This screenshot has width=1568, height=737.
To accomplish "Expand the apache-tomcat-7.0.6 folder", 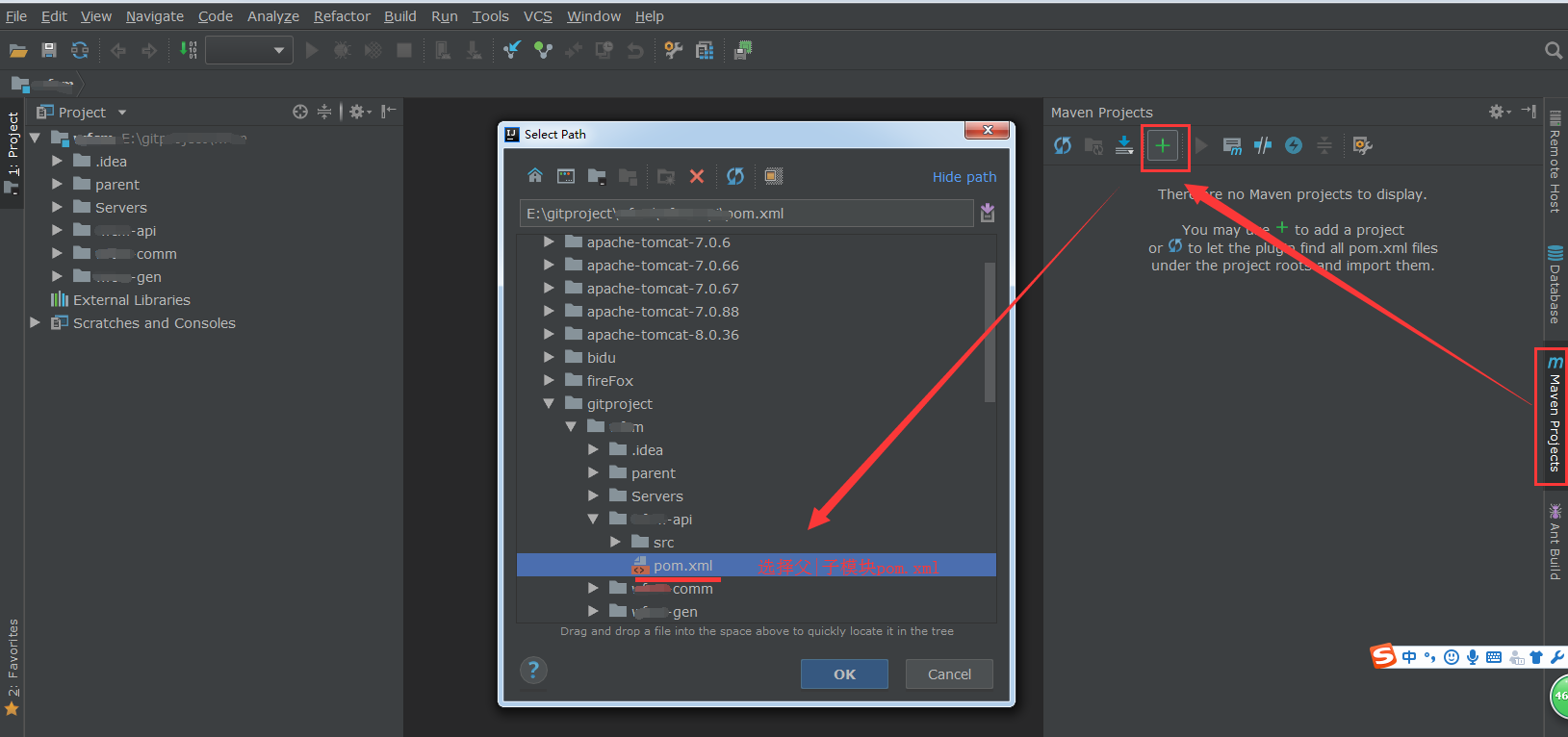I will 549,242.
